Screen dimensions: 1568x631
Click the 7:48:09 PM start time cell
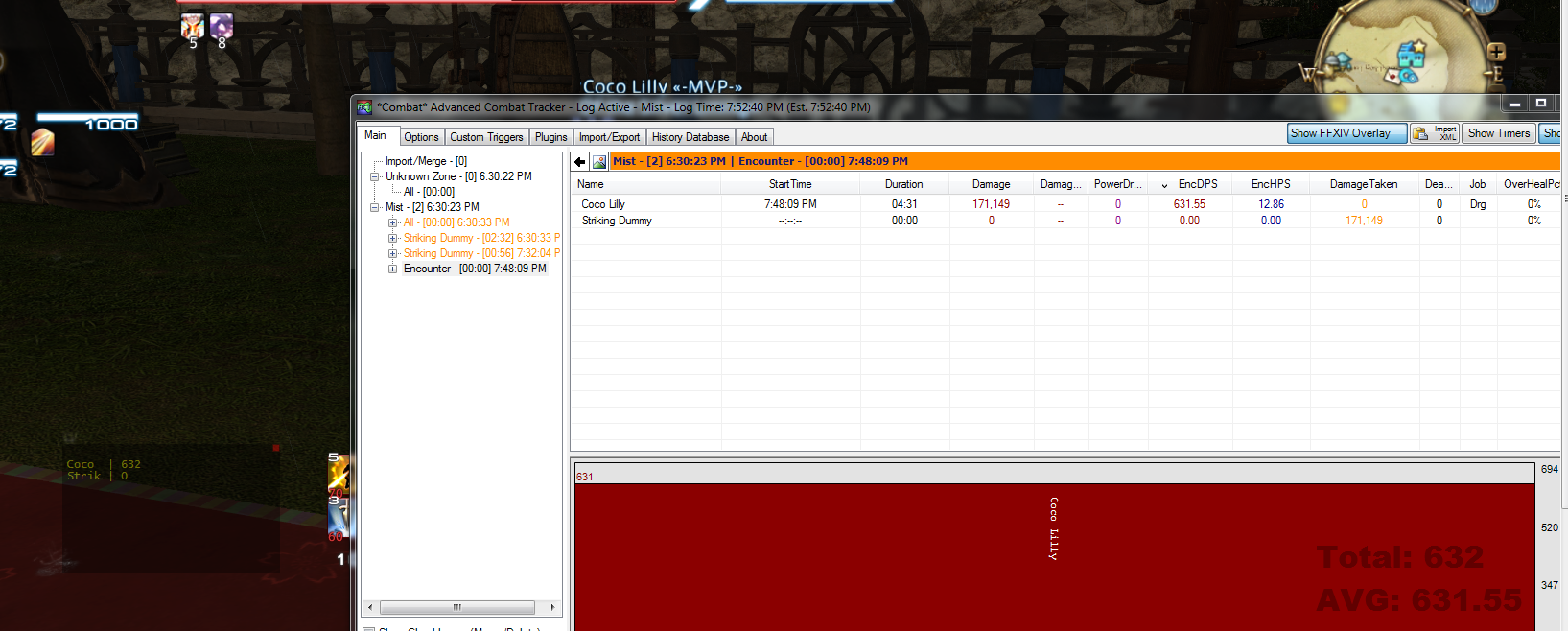[790, 204]
